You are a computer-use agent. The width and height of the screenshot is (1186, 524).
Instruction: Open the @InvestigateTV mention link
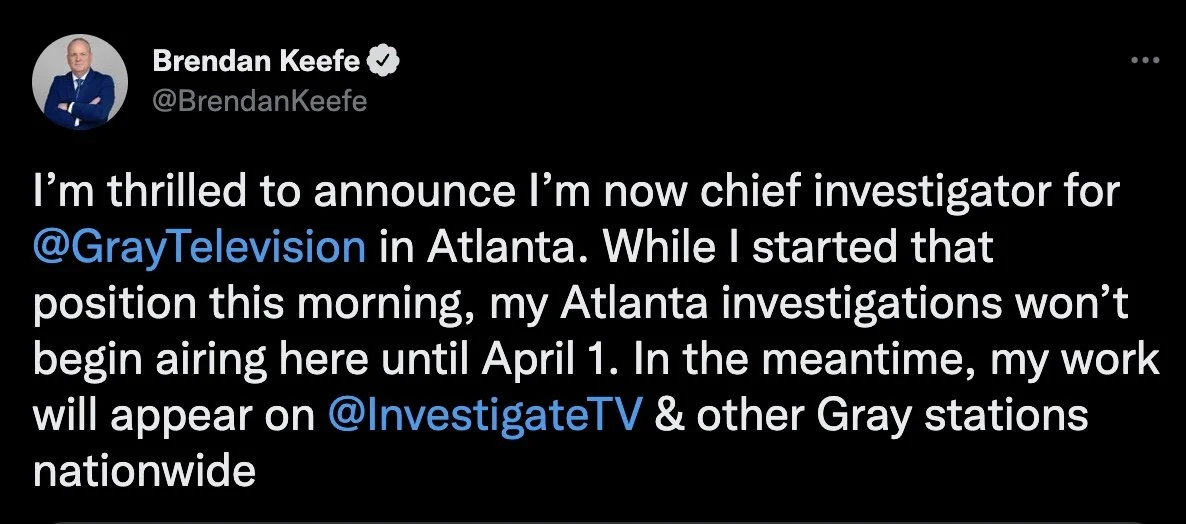[x=486, y=415]
